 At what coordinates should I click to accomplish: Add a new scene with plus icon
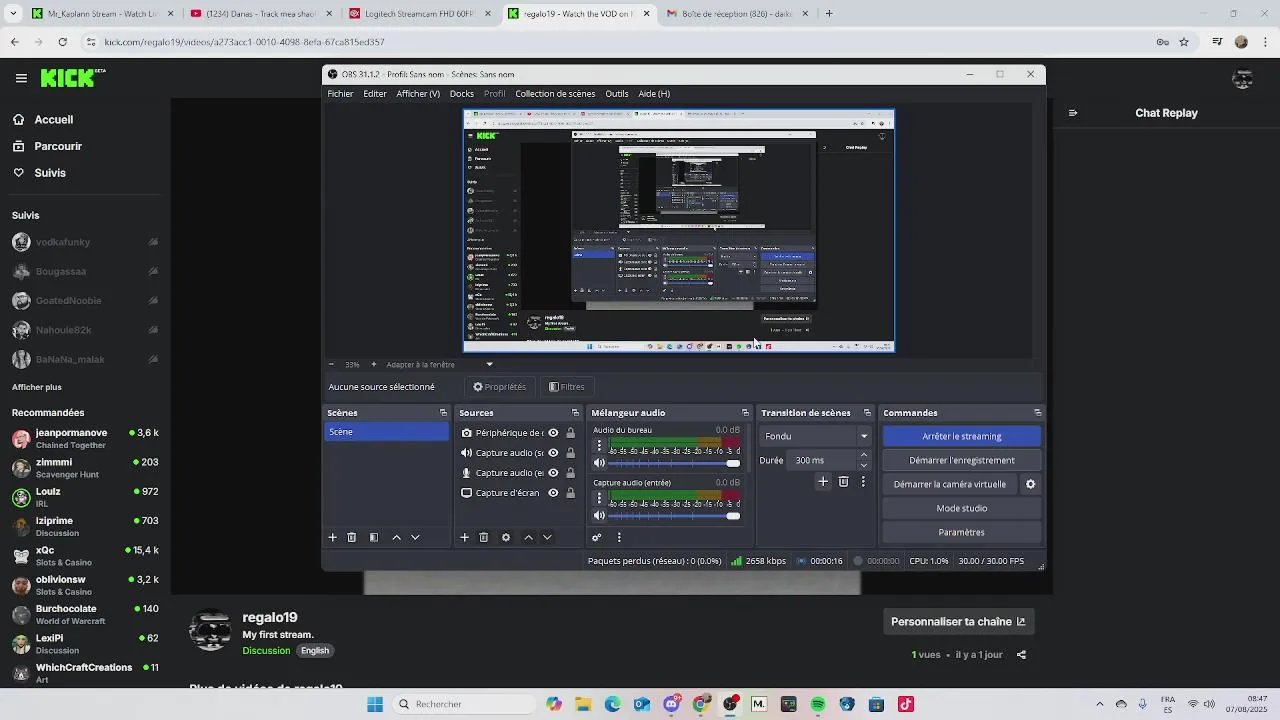click(333, 537)
